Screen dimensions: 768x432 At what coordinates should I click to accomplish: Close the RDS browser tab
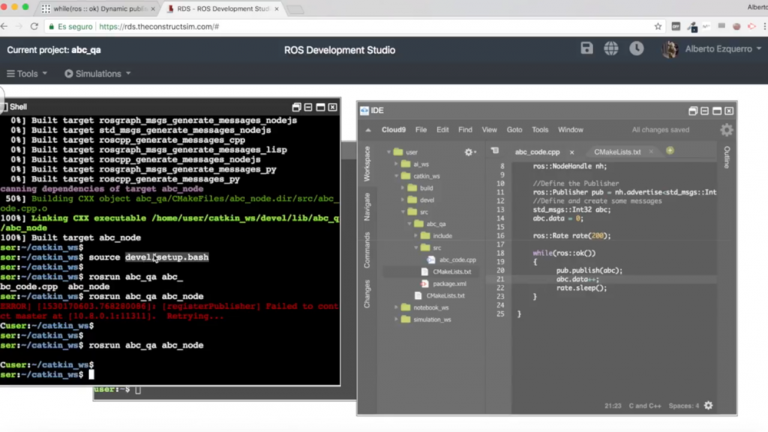point(277,9)
